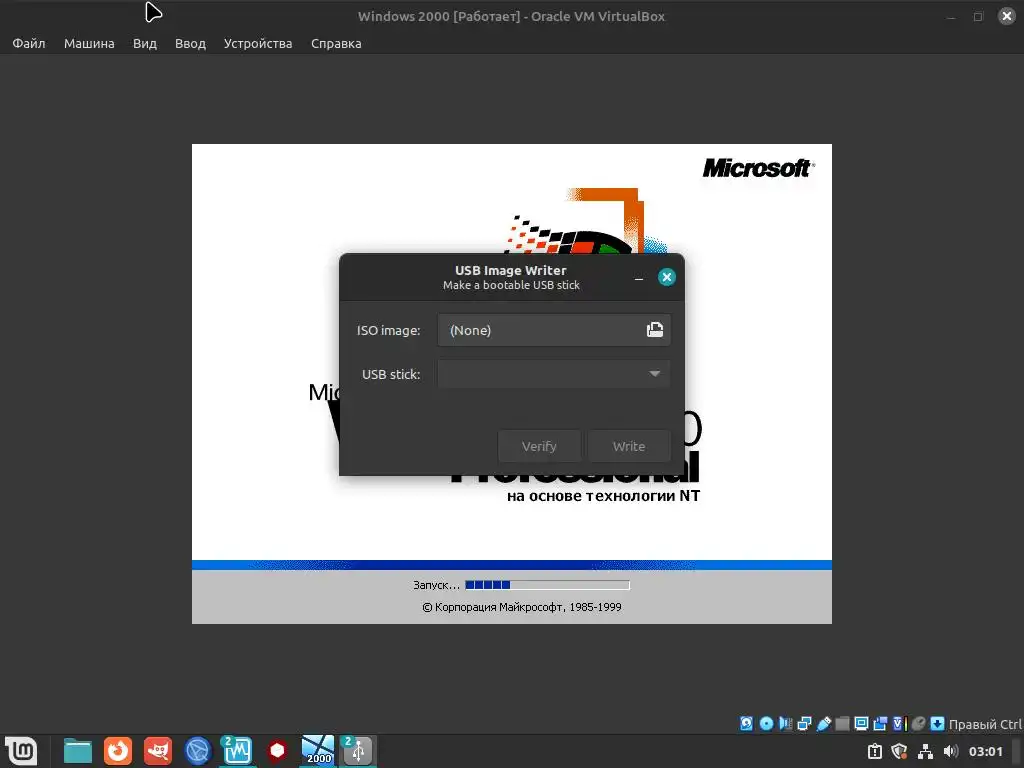Launch Firefox from the taskbar
Image resolution: width=1024 pixels, height=768 pixels.
[118, 750]
